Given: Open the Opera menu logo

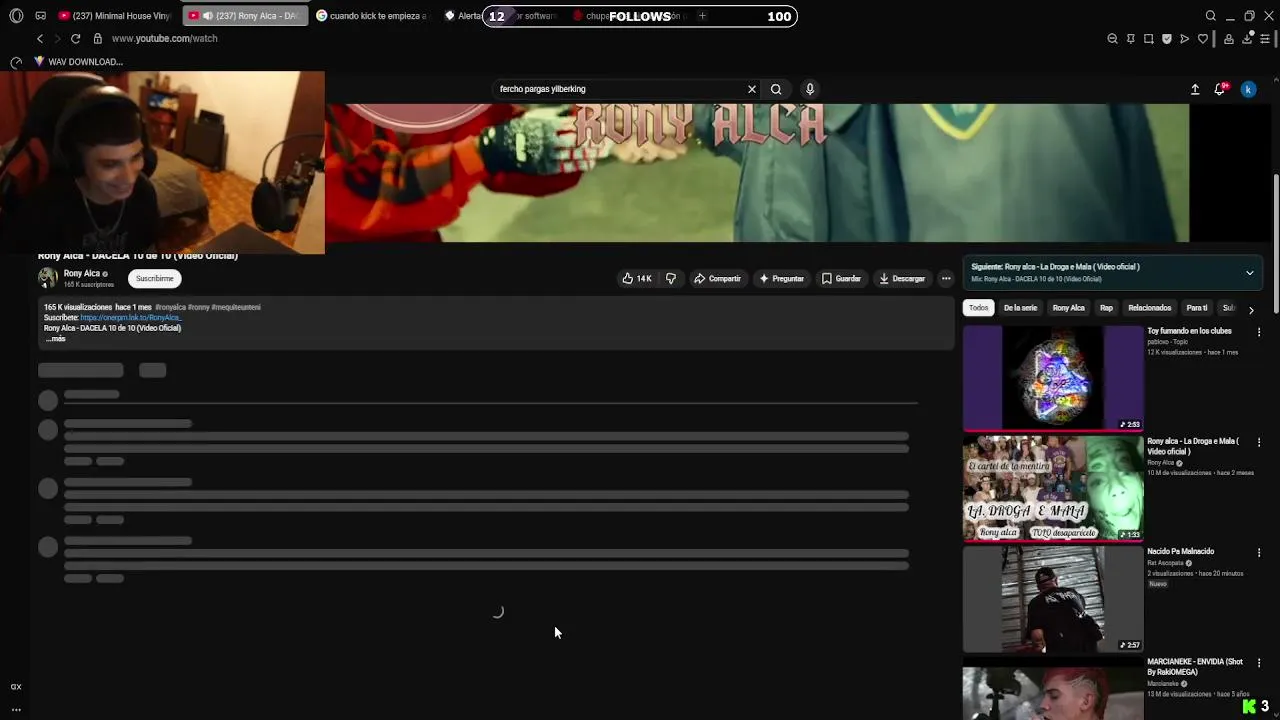Looking at the screenshot, I should click(16, 16).
